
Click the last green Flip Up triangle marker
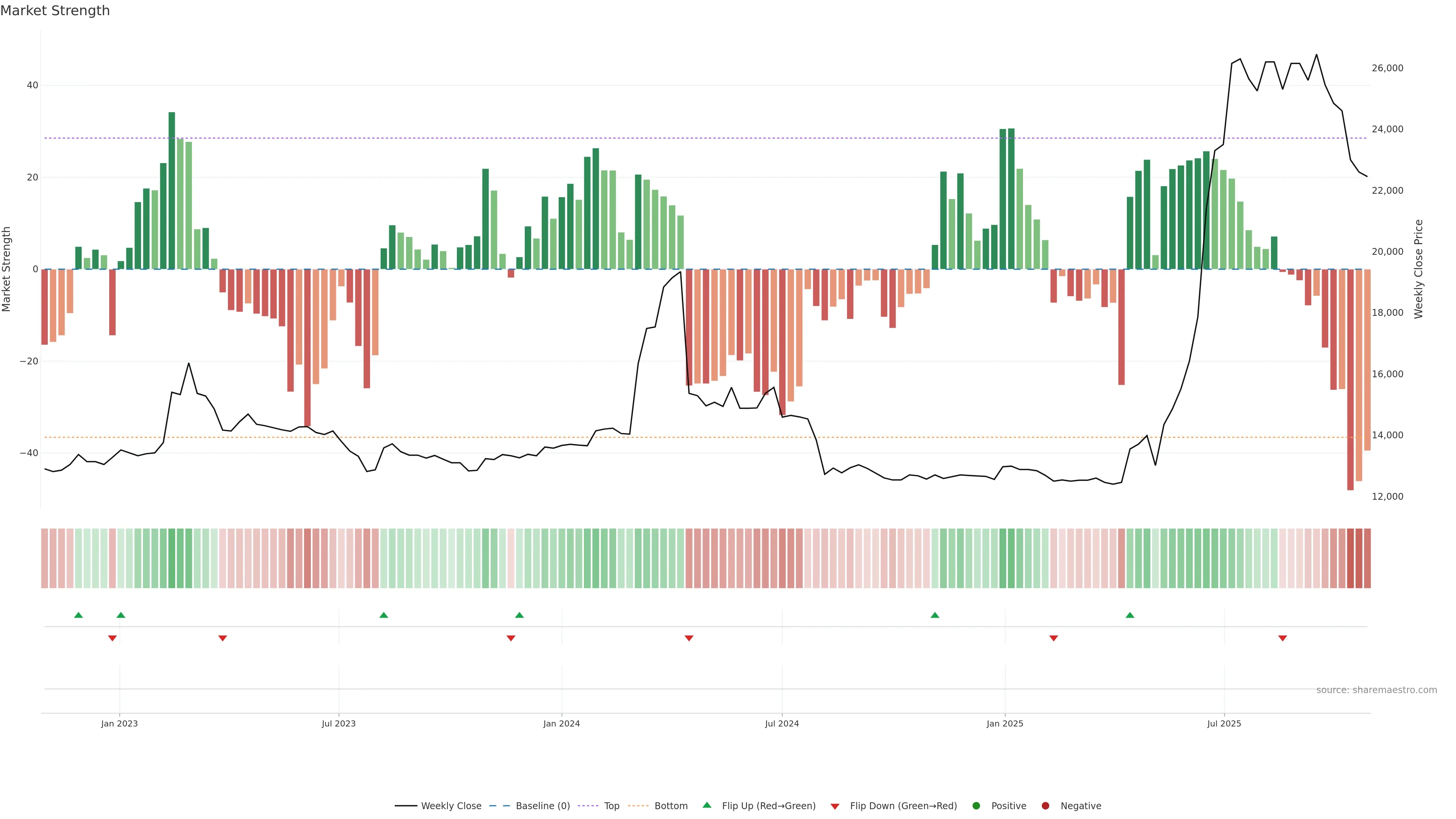click(1130, 615)
